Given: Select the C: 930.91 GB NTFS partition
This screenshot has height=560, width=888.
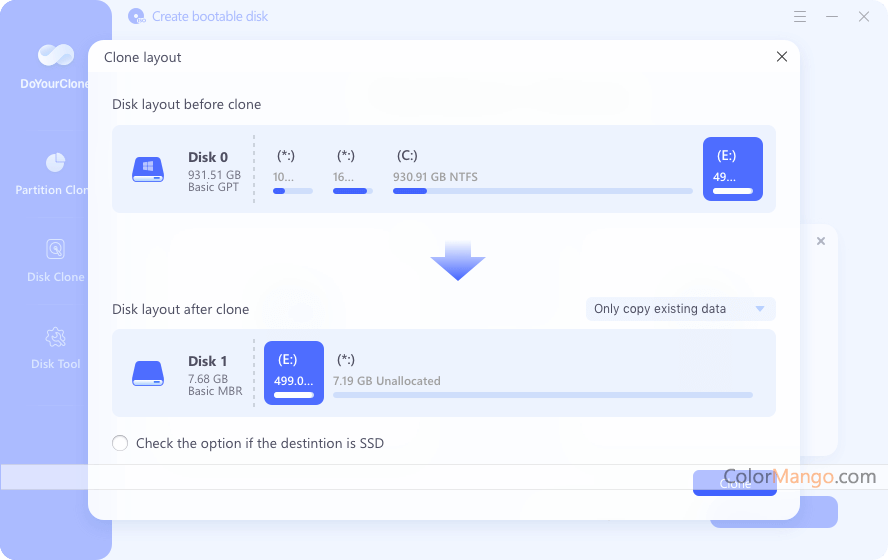Looking at the screenshot, I should coord(542,170).
